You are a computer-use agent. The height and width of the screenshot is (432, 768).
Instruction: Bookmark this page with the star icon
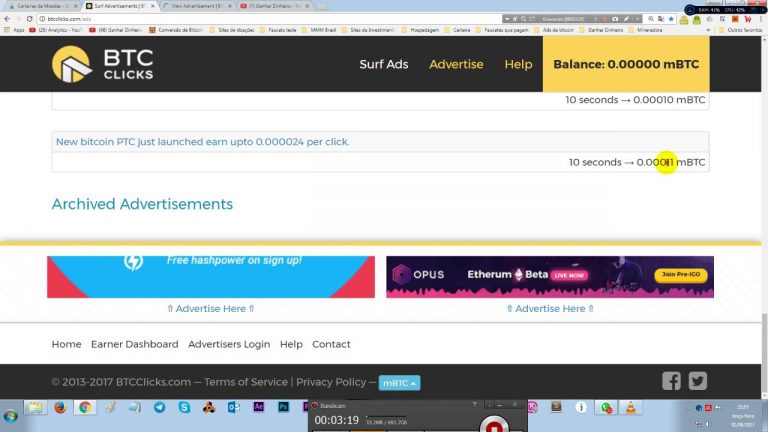click(671, 19)
